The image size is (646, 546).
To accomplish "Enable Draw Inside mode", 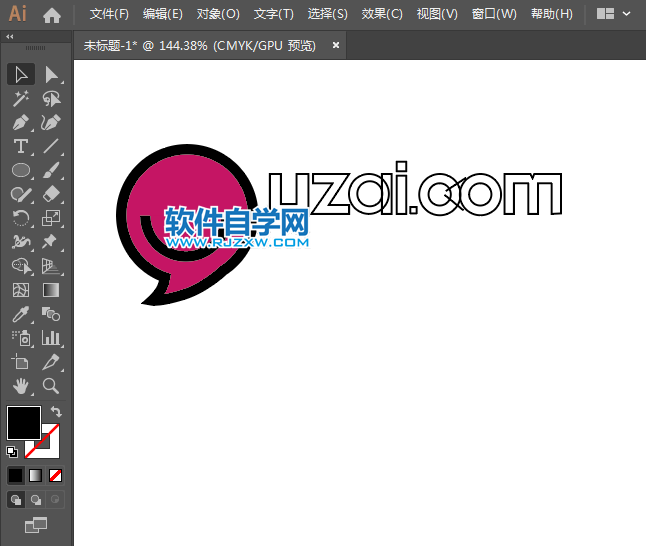I will (55, 500).
